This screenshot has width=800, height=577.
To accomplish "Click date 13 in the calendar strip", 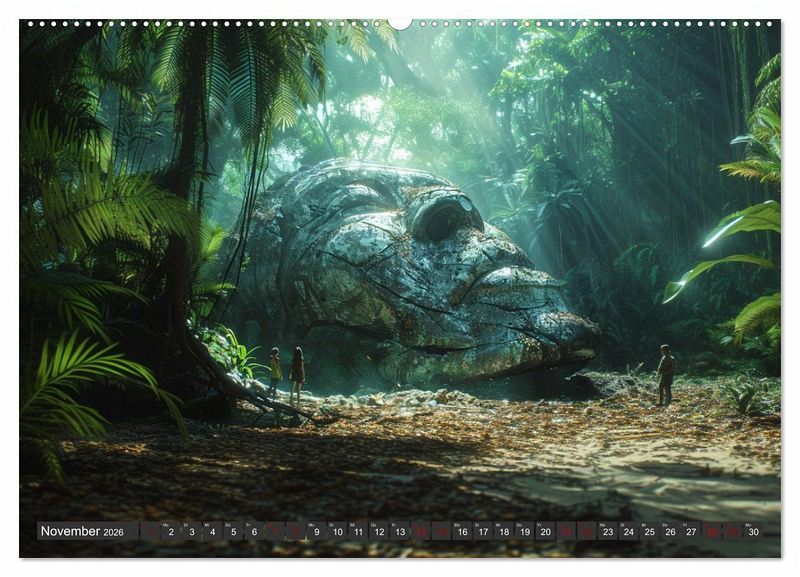I will (400, 532).
